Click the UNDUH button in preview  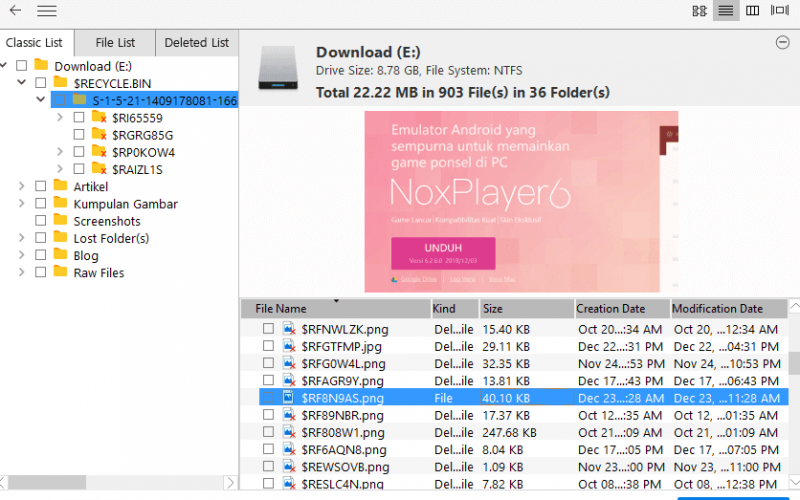pyautogui.click(x=443, y=253)
